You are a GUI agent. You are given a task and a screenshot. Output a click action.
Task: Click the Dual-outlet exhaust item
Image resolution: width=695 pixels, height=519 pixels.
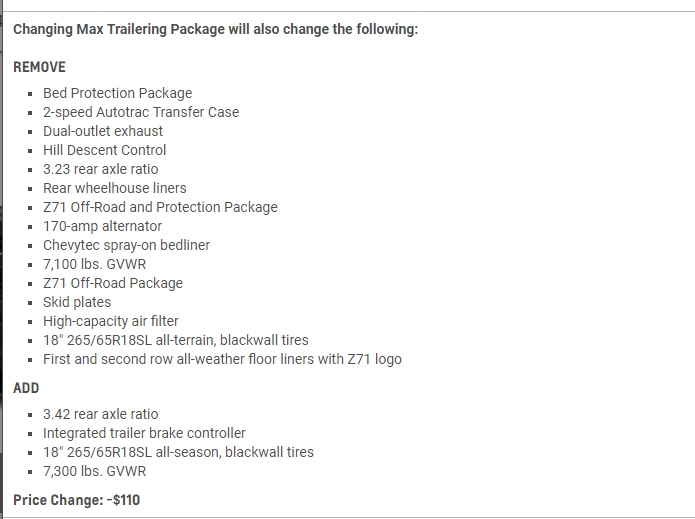point(103,131)
